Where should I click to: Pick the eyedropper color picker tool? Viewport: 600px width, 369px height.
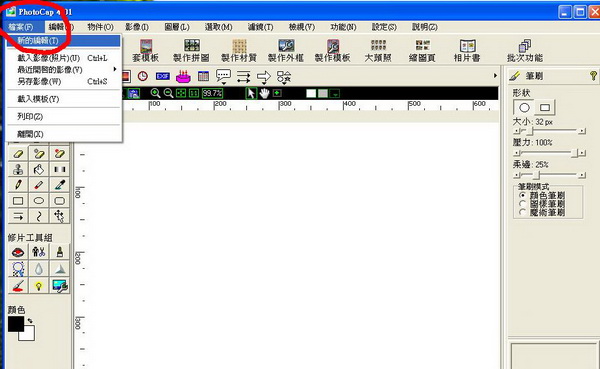click(x=60, y=185)
